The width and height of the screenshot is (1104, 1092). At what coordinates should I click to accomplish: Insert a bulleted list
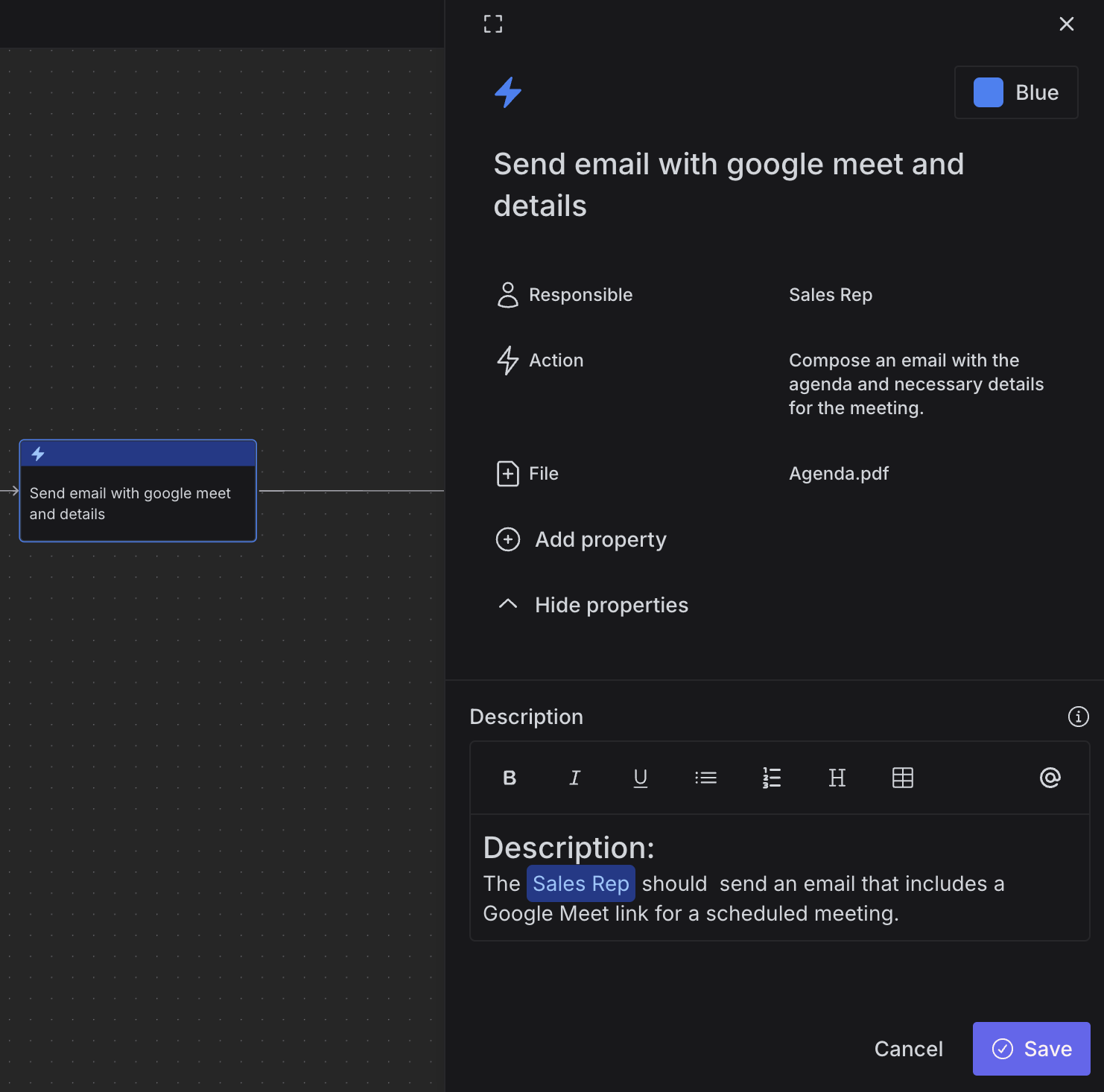coord(705,778)
